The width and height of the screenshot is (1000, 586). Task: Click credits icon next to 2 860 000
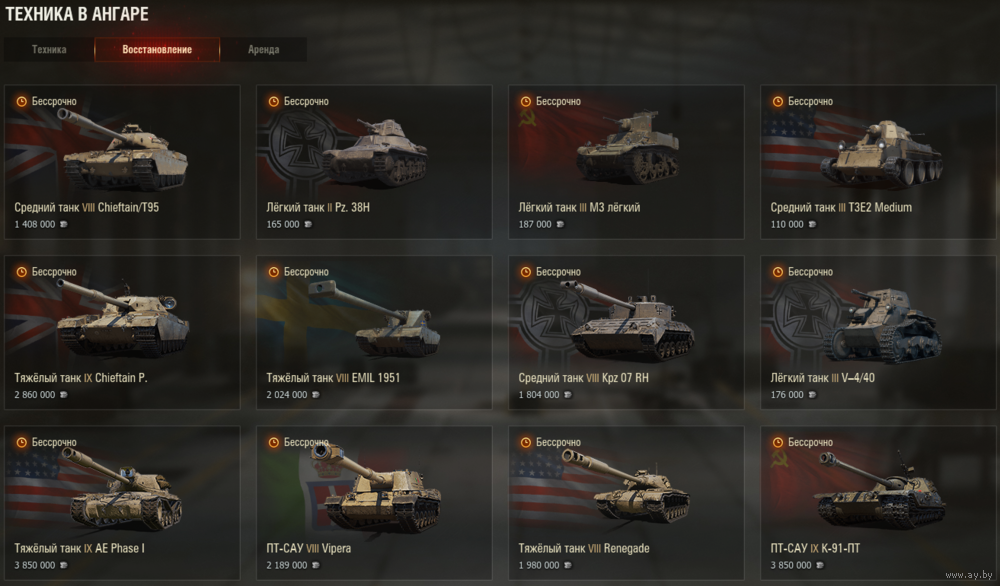point(63,395)
